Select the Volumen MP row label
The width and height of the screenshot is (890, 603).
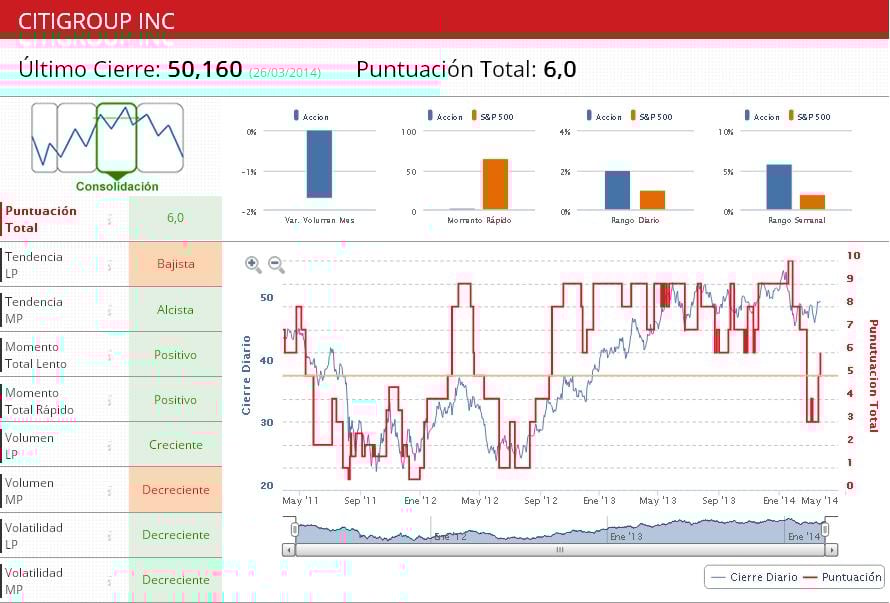(x=30, y=491)
